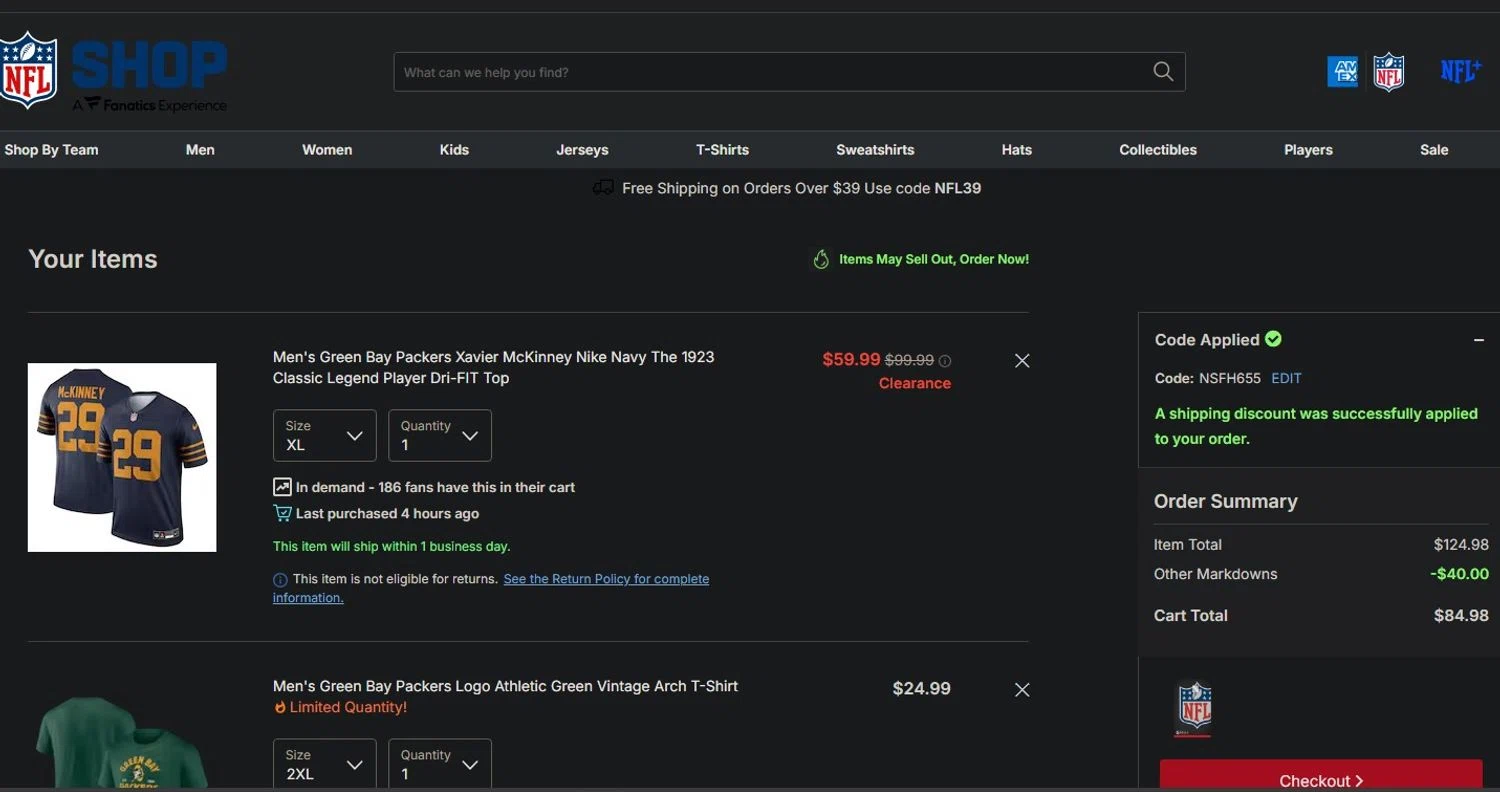This screenshot has height=792, width=1500.
Task: Open the T-Shirts menu
Action: (722, 150)
